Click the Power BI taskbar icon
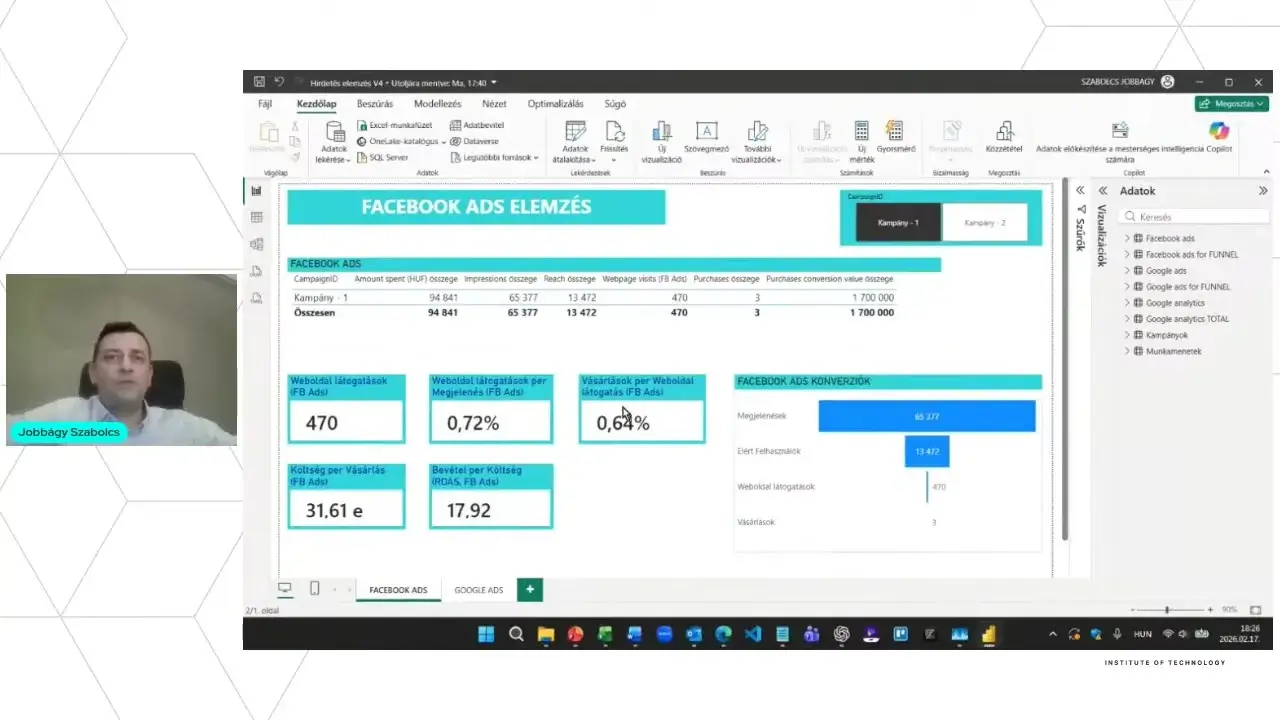This screenshot has height=720, width=1280. click(x=989, y=634)
